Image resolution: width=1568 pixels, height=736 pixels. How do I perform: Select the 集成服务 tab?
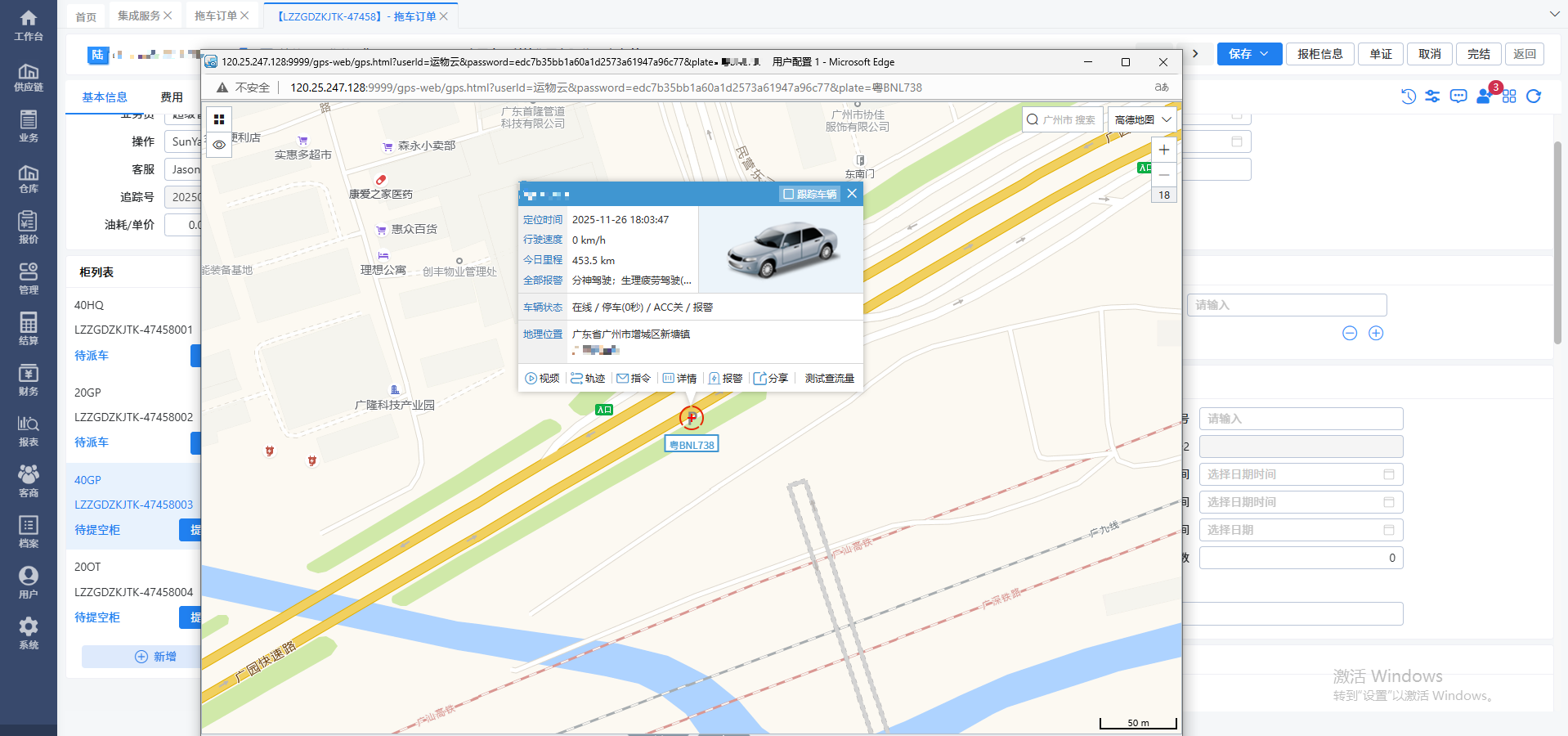(139, 16)
